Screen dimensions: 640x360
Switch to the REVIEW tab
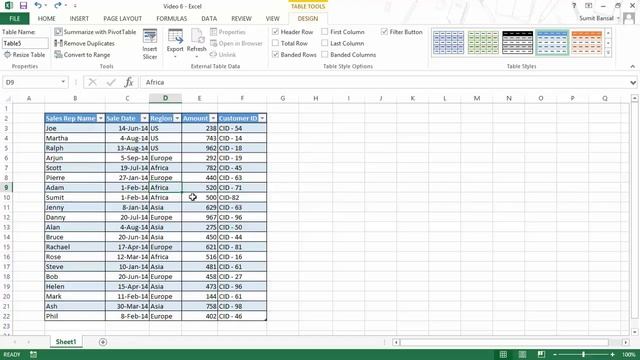pos(241,18)
